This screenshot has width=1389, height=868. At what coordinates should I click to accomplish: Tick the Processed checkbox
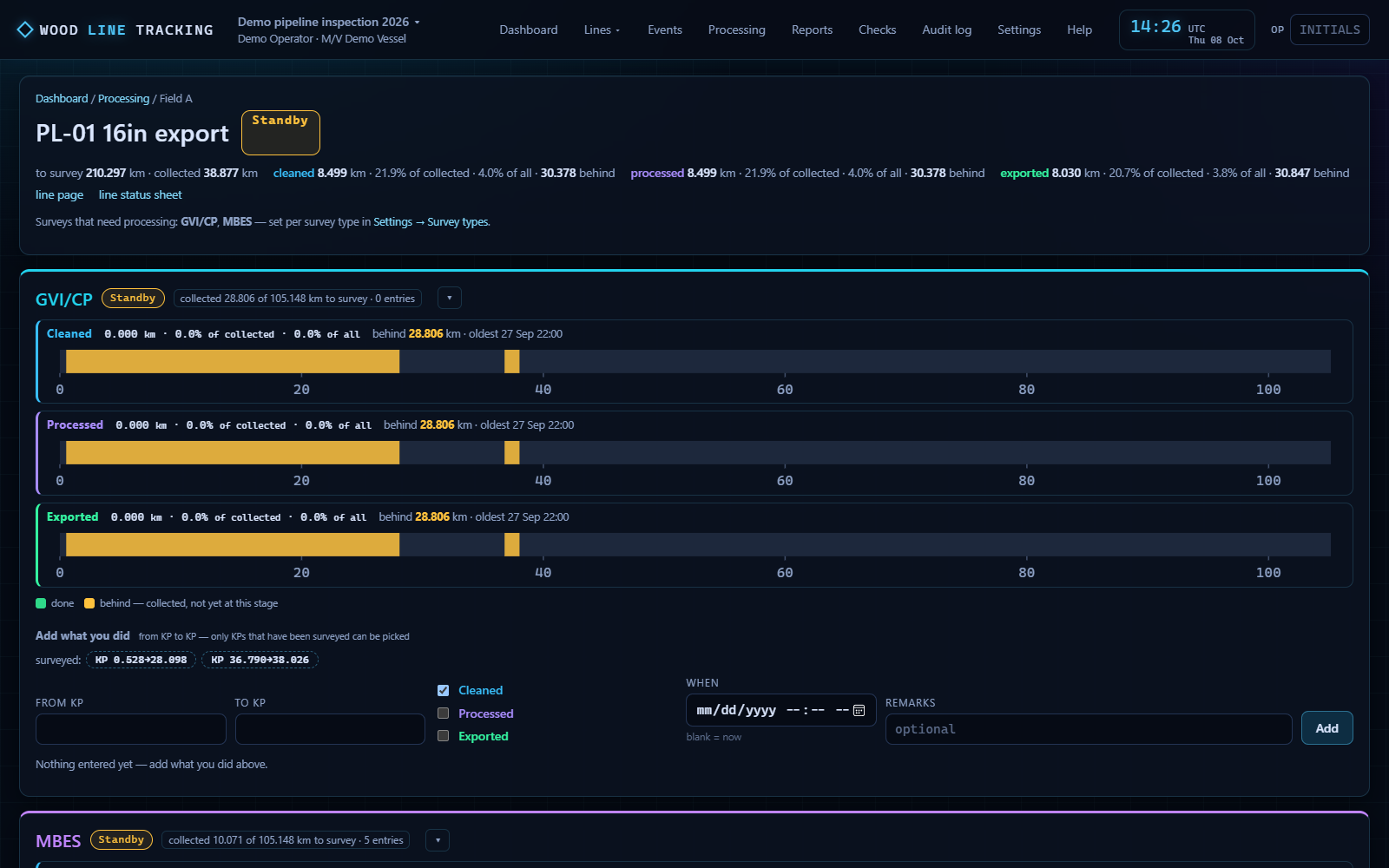tap(443, 713)
